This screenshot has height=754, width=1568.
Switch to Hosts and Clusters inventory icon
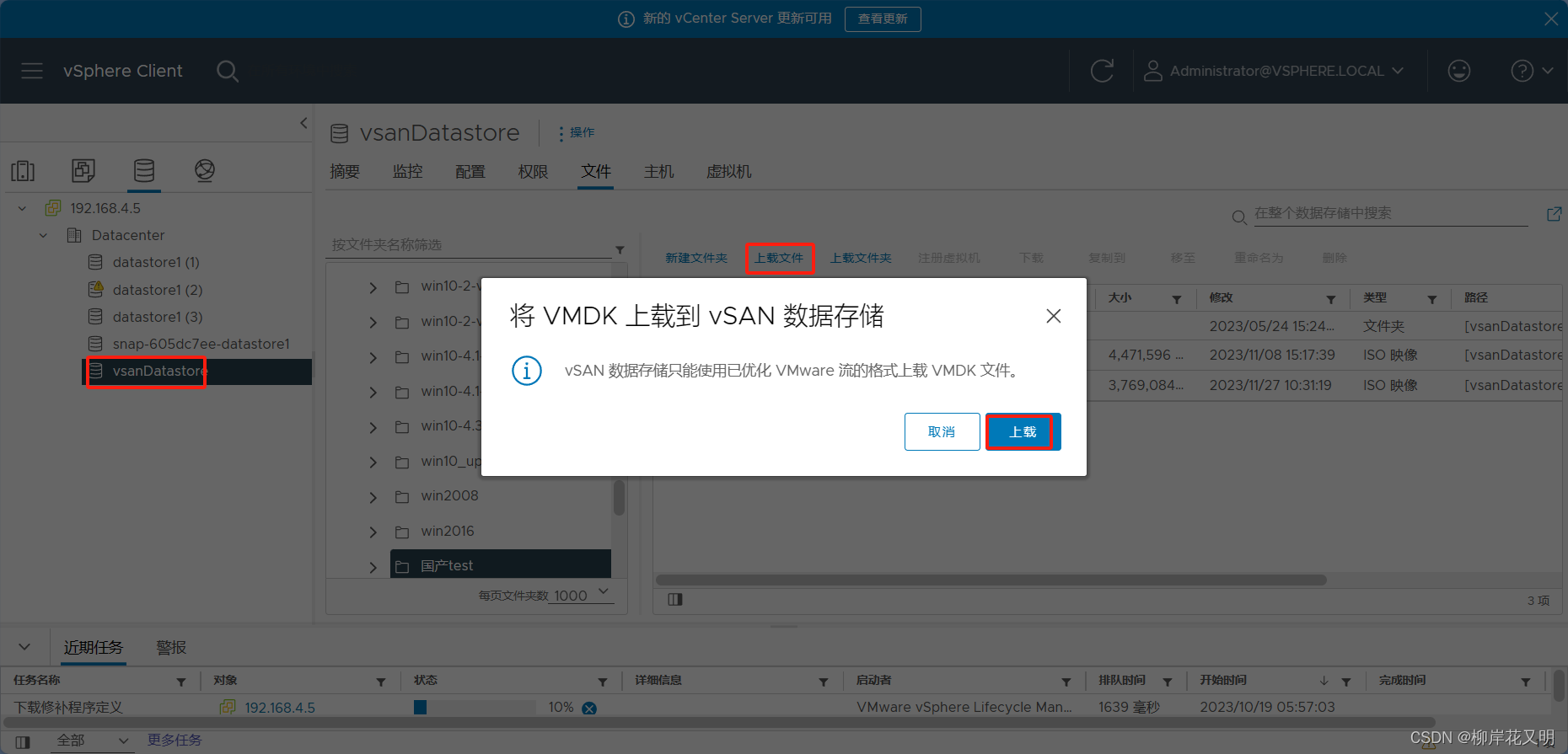23,171
